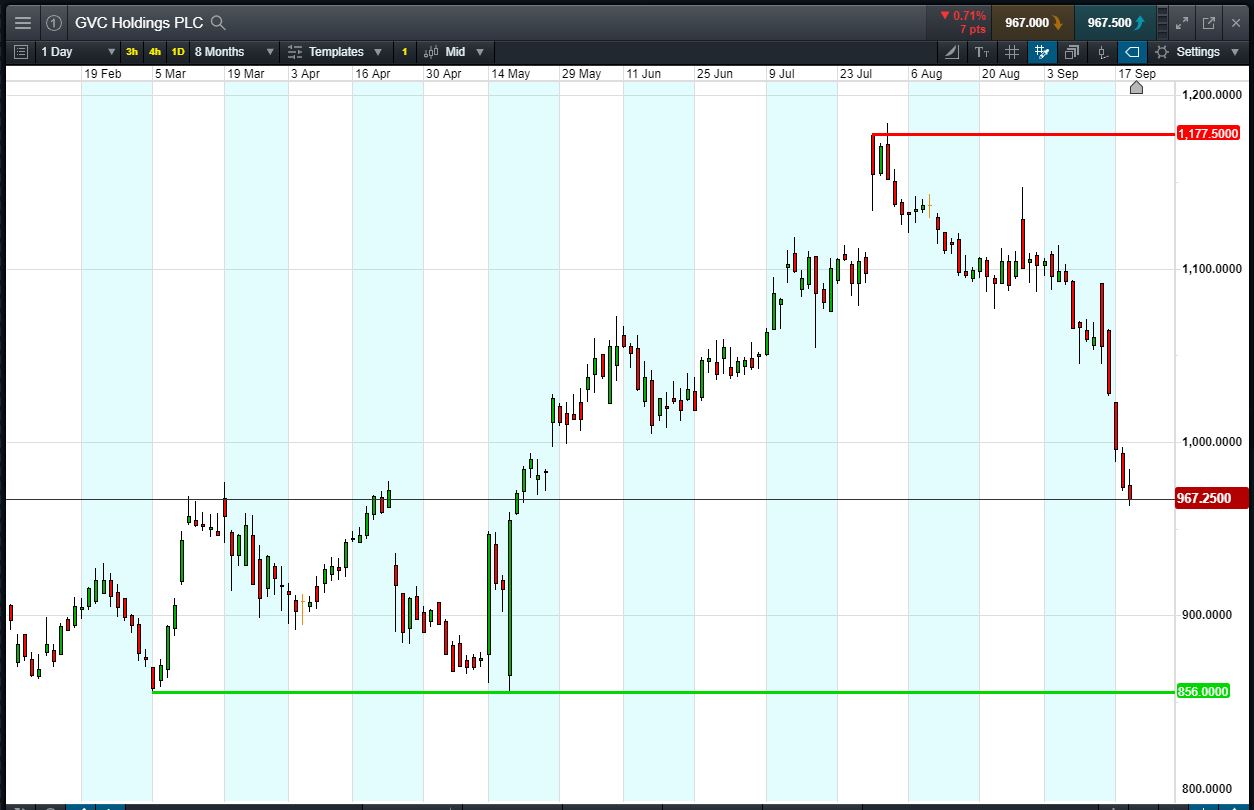The height and width of the screenshot is (810, 1254).
Task: Click the 967.500 buy price button
Action: 1116,23
